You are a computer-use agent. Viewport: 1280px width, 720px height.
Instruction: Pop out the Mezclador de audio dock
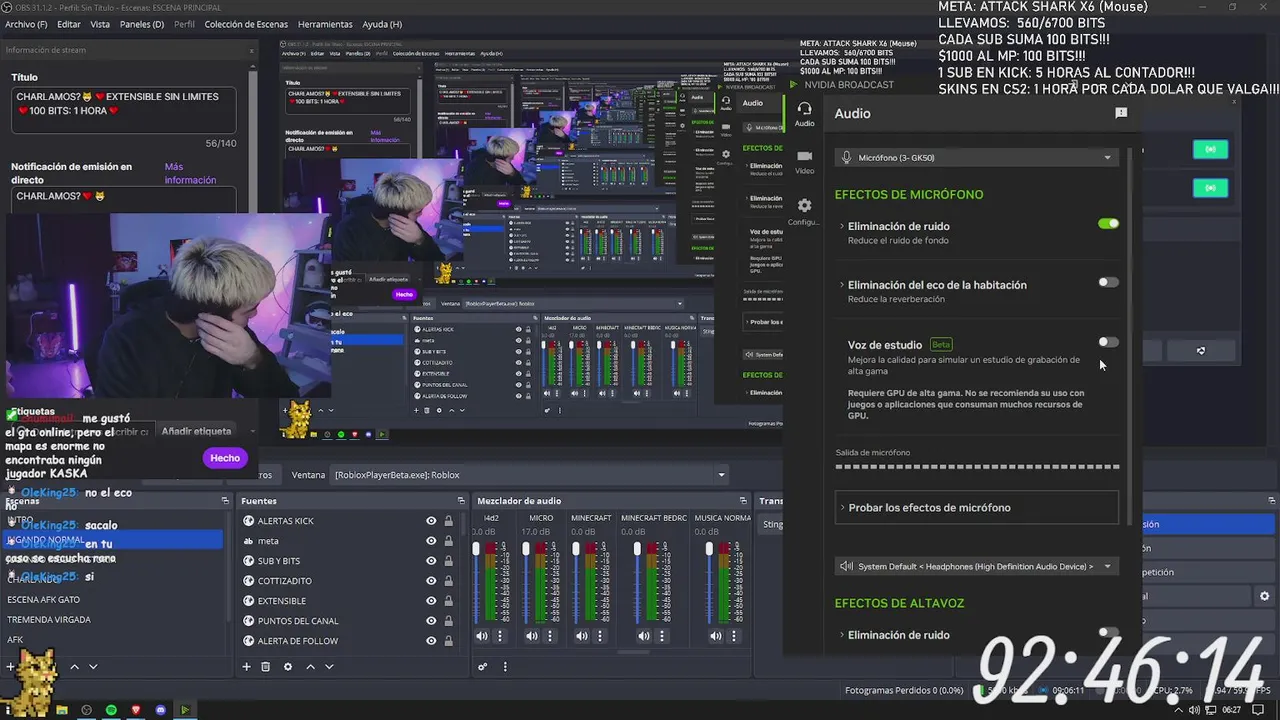click(x=741, y=501)
